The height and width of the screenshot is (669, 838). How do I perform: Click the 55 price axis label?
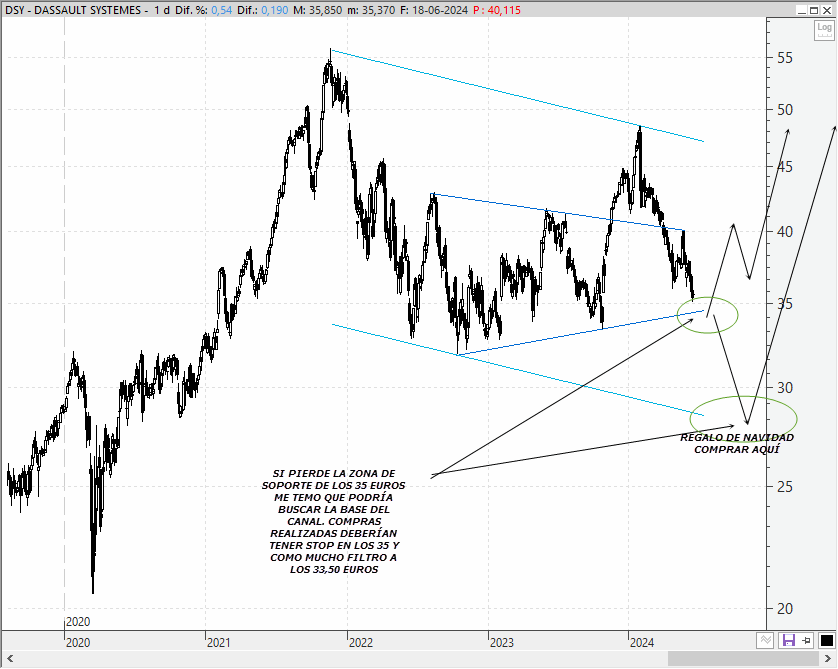pos(785,58)
